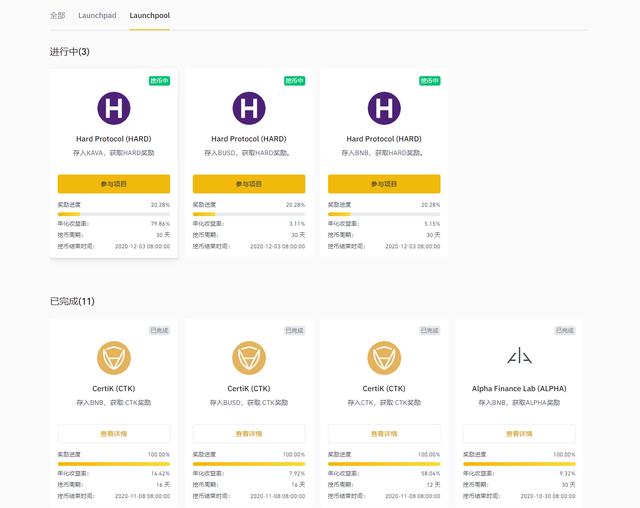Click title Hard Protocol (HARD) on KAVA card
This screenshot has width=640, height=508.
pyautogui.click(x=114, y=139)
